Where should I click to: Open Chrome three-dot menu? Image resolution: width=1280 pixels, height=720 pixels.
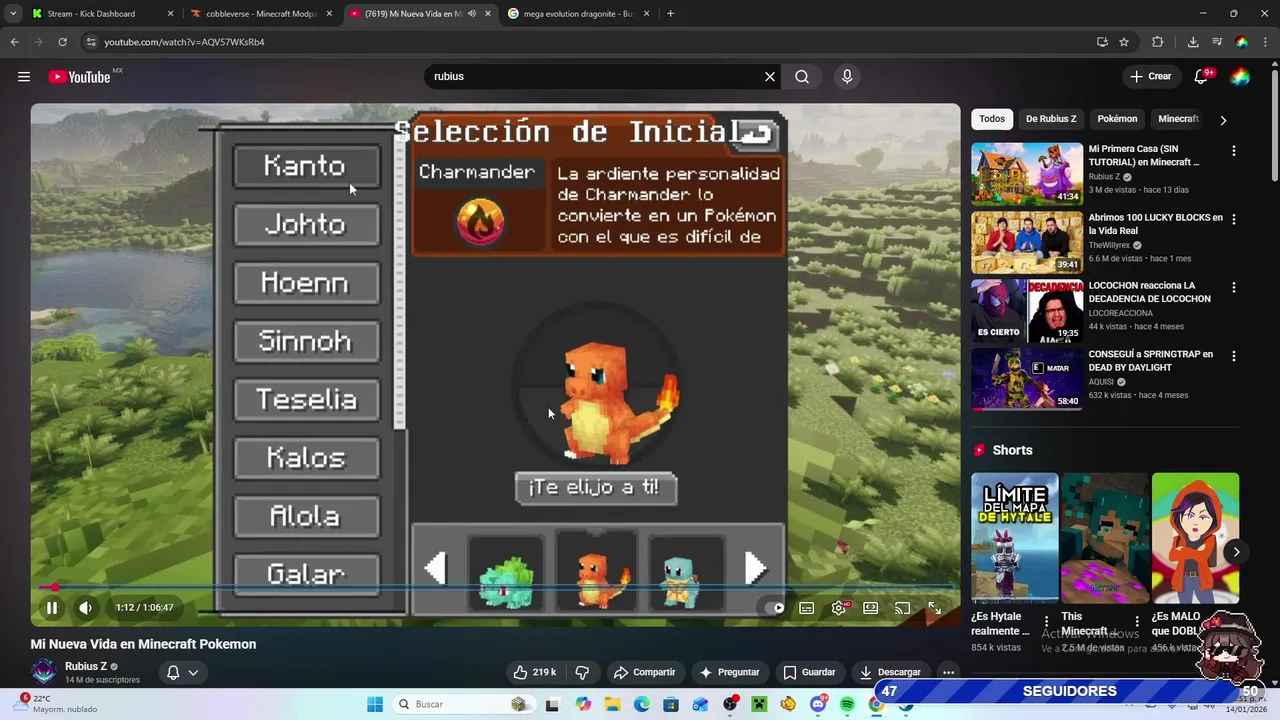1266,42
